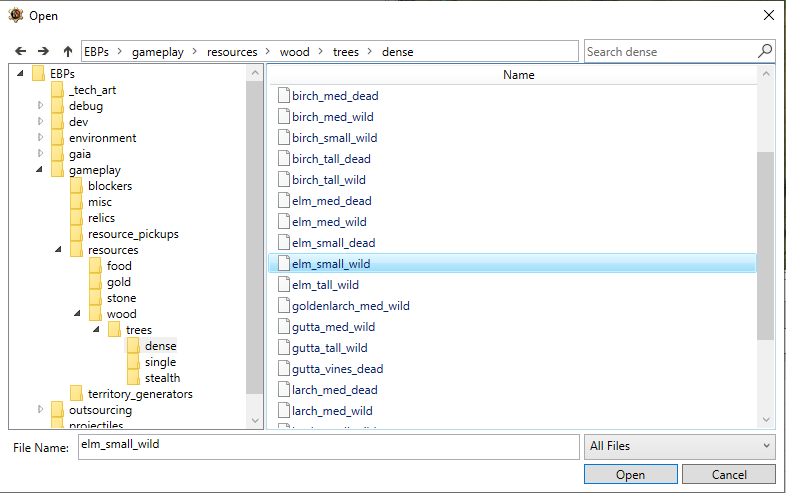The image size is (786, 493).
Task: Click file list scroll-down arrow
Action: pyautogui.click(x=765, y=419)
